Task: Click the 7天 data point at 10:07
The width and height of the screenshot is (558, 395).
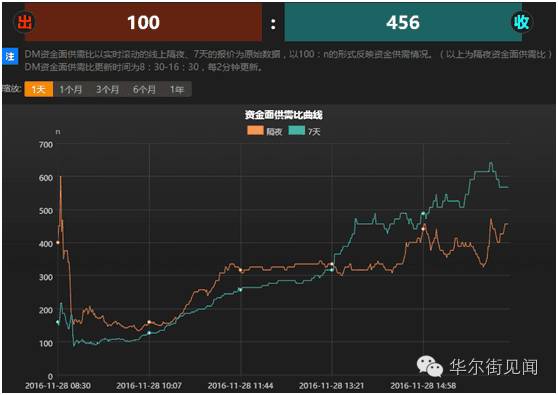Action: coord(149,333)
